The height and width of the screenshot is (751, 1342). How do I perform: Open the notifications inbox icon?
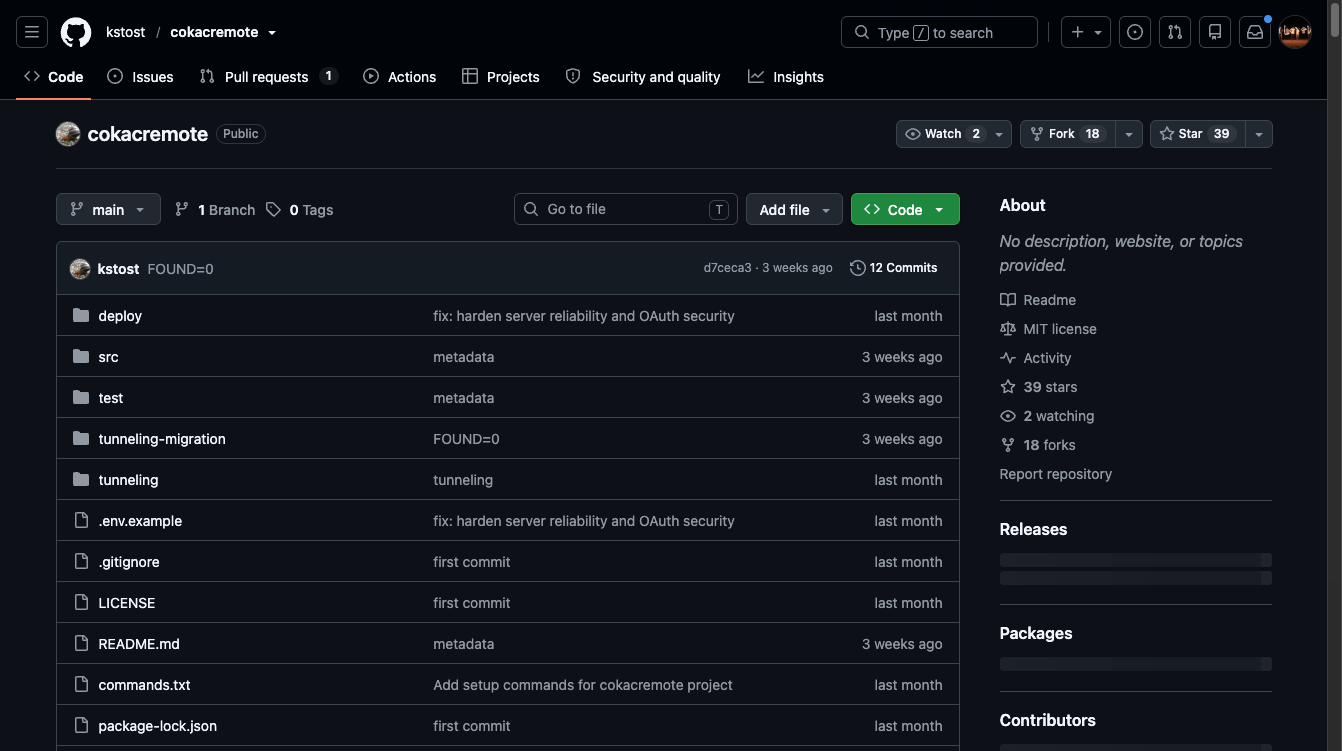pyautogui.click(x=1254, y=32)
